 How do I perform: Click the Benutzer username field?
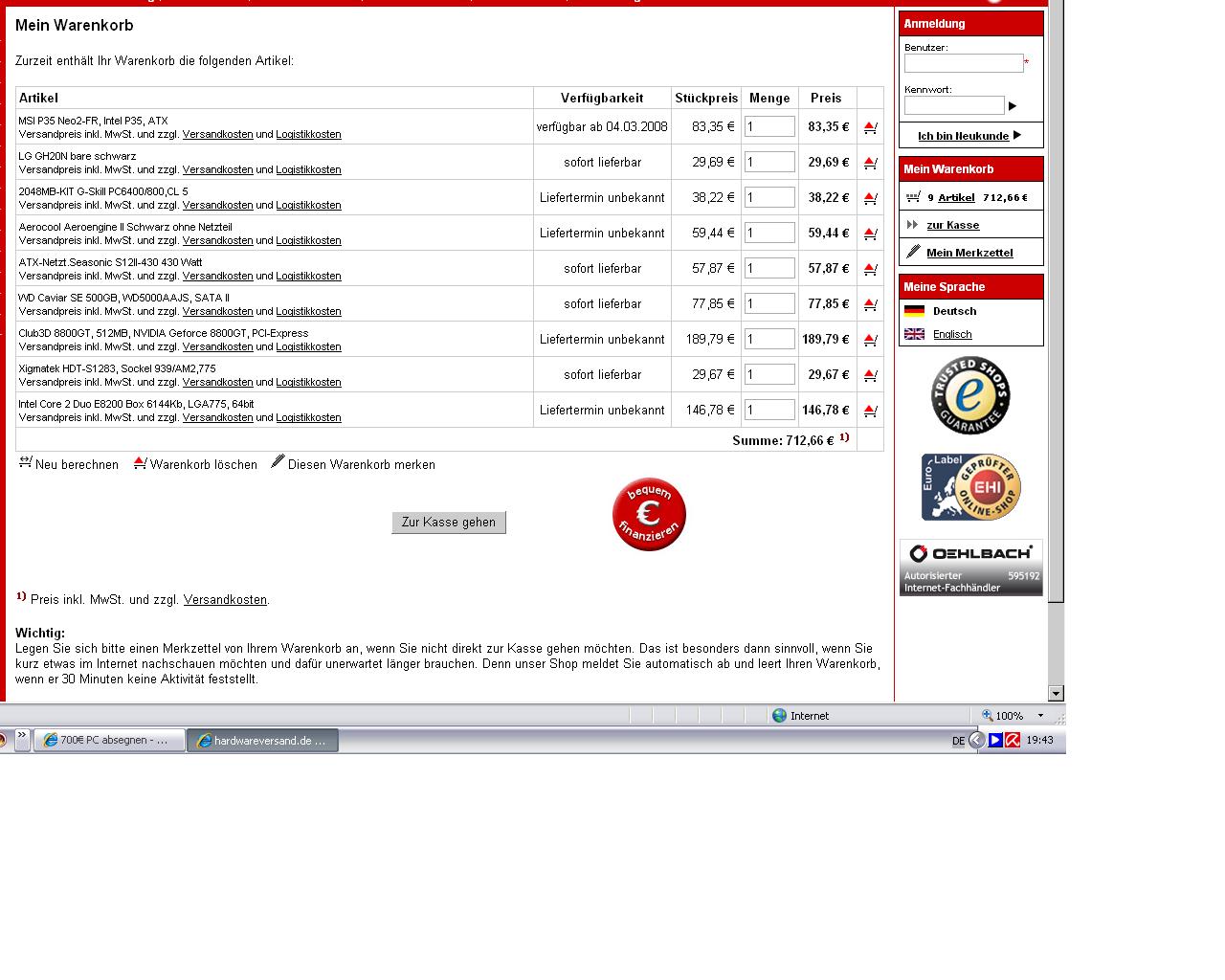coord(964,63)
